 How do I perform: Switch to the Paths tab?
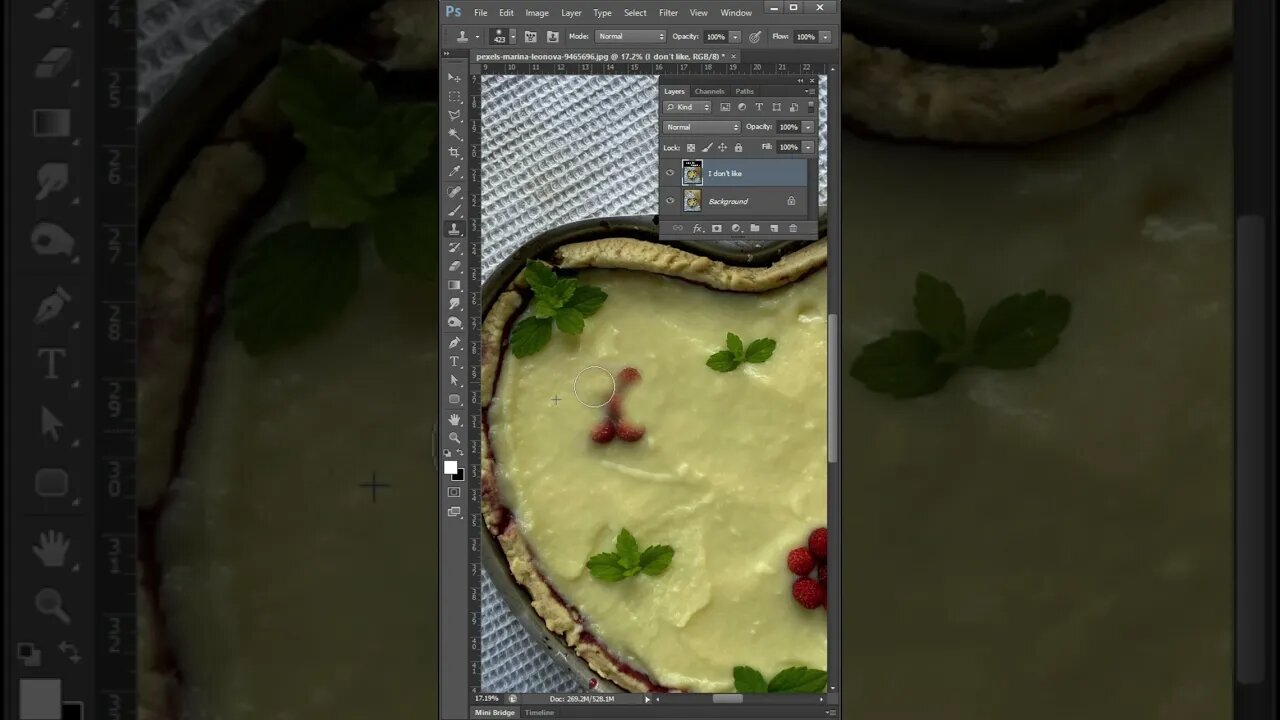point(744,91)
